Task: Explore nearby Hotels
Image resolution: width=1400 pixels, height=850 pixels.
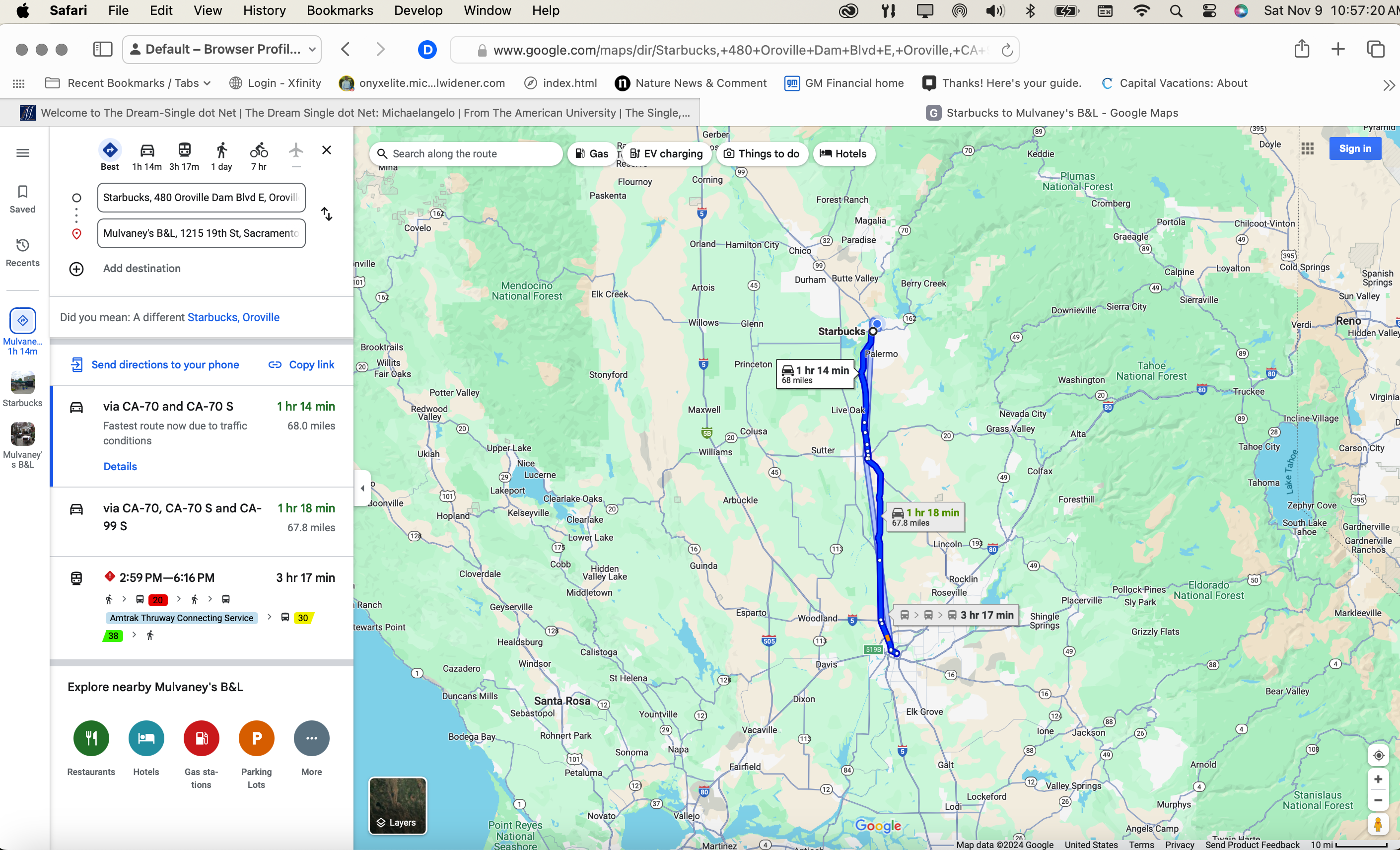Action: click(146, 748)
